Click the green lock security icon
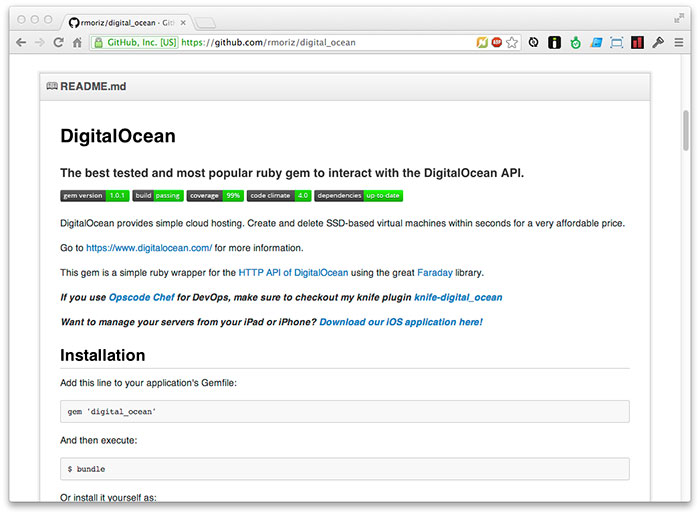The image size is (700, 515). (98, 42)
